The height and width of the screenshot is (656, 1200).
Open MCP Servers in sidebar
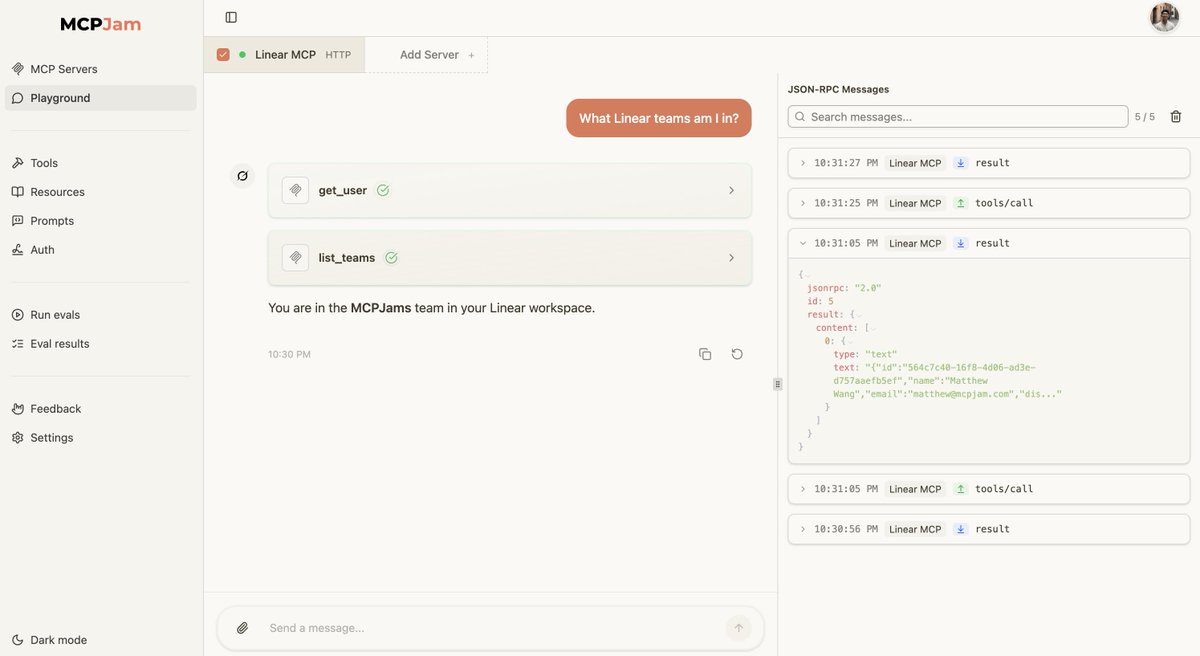click(101, 69)
